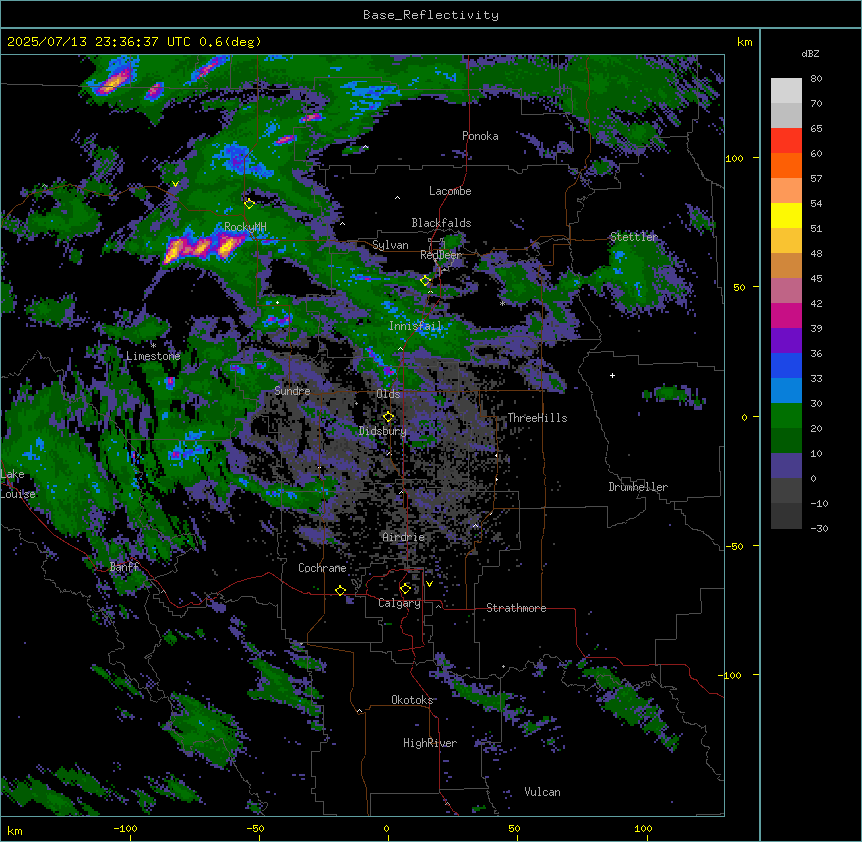Click the 45 value on dBZ legend
This screenshot has width=862, height=842.
(816, 279)
